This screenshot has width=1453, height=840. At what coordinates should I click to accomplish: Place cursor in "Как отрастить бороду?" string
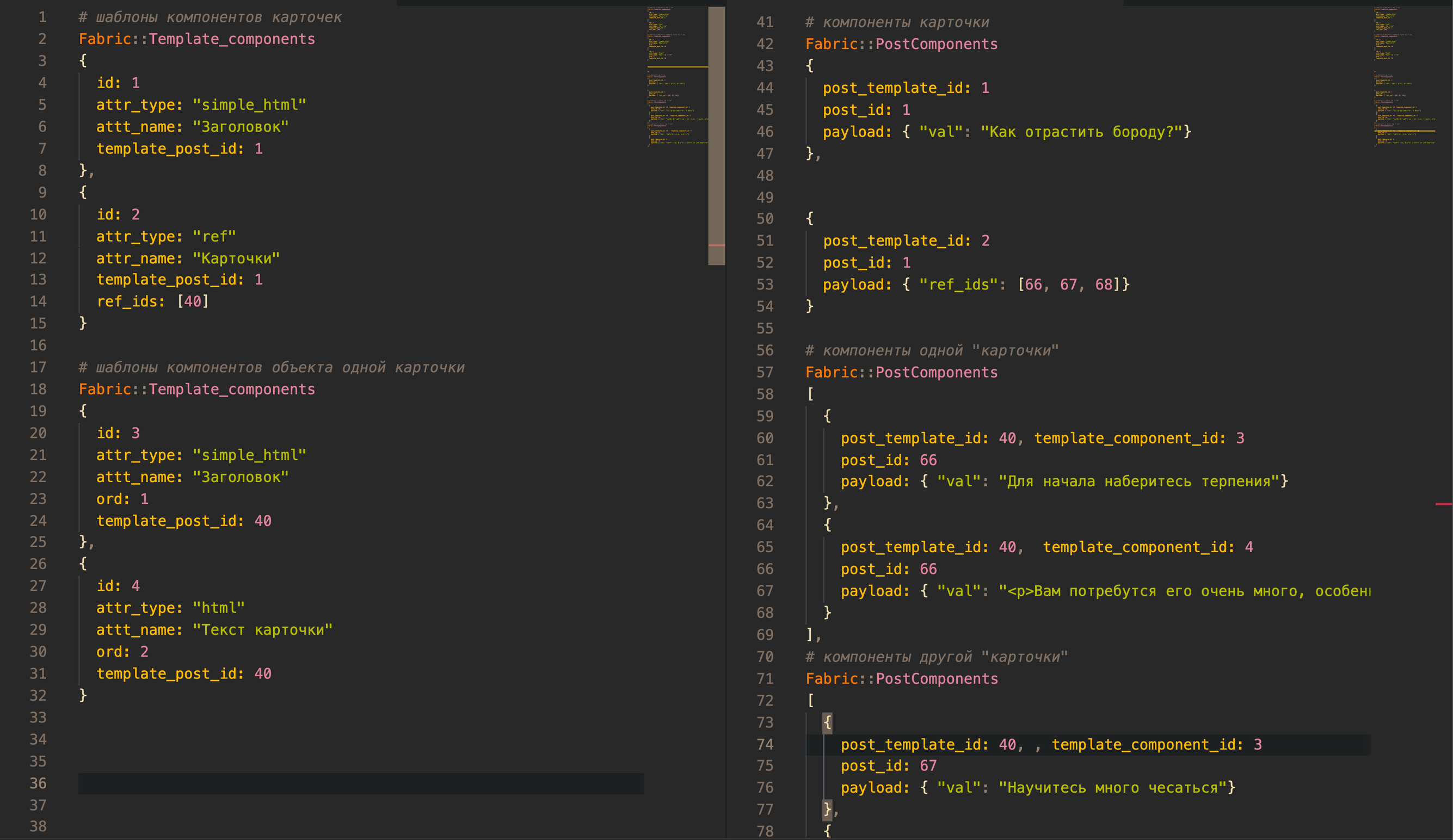pyautogui.click(x=1081, y=132)
